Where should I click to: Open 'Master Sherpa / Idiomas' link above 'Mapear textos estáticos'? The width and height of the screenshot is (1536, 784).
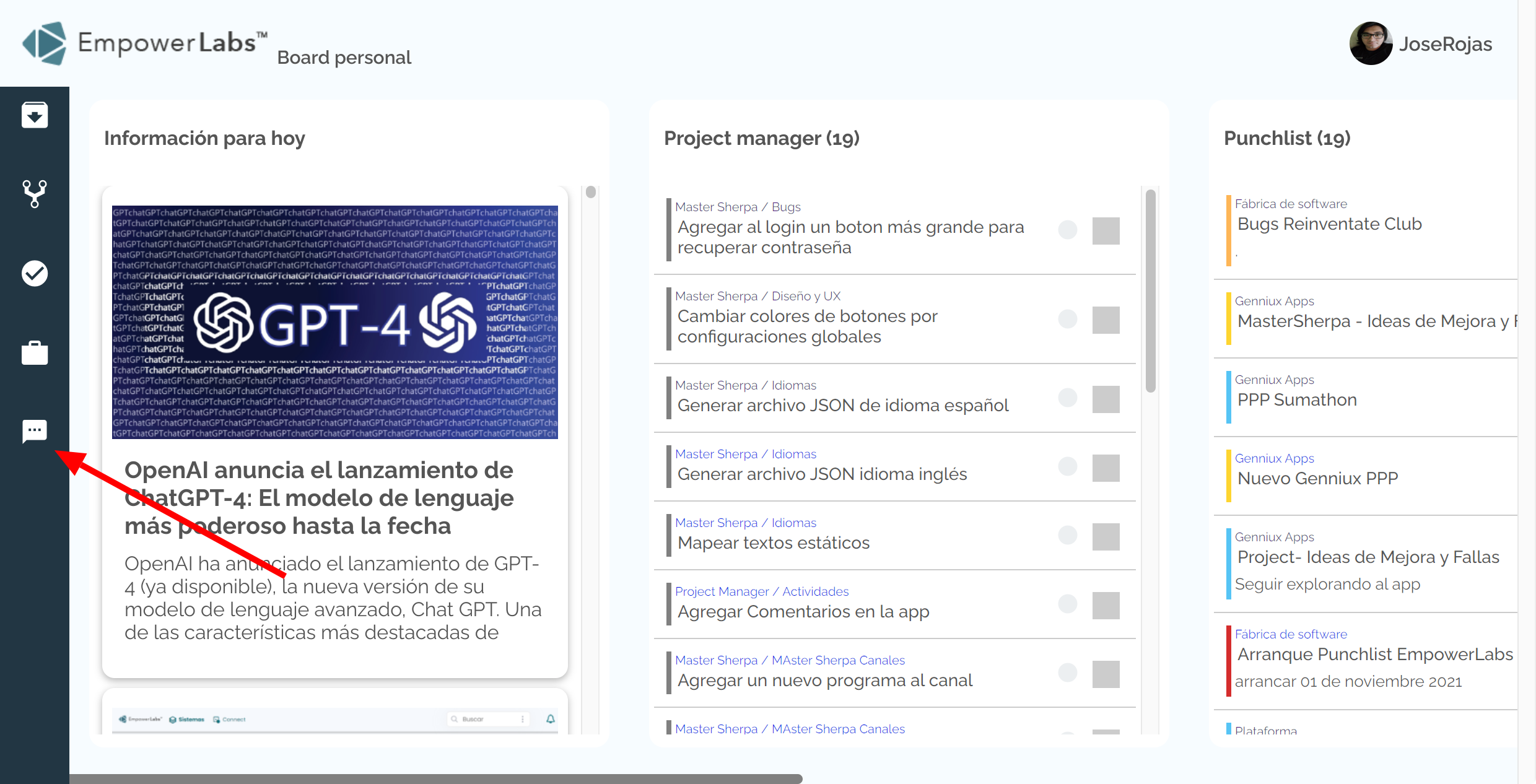746,523
